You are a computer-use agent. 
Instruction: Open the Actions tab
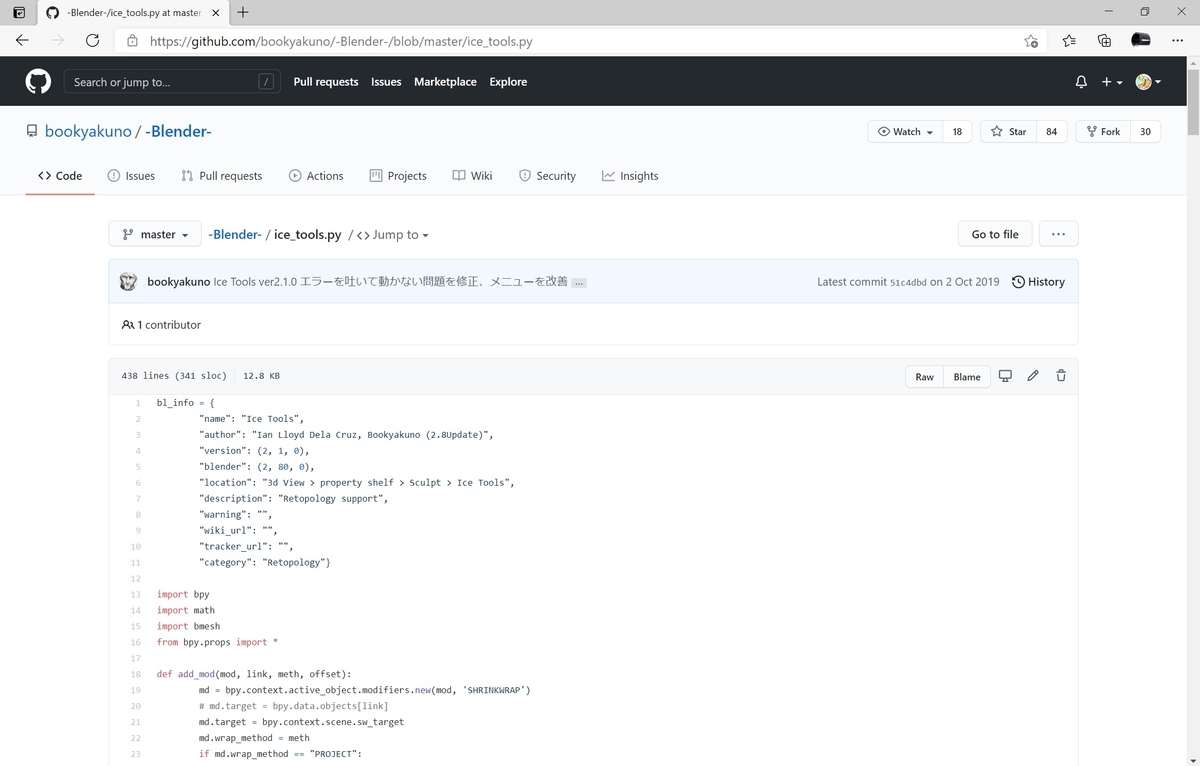pyautogui.click(x=316, y=176)
